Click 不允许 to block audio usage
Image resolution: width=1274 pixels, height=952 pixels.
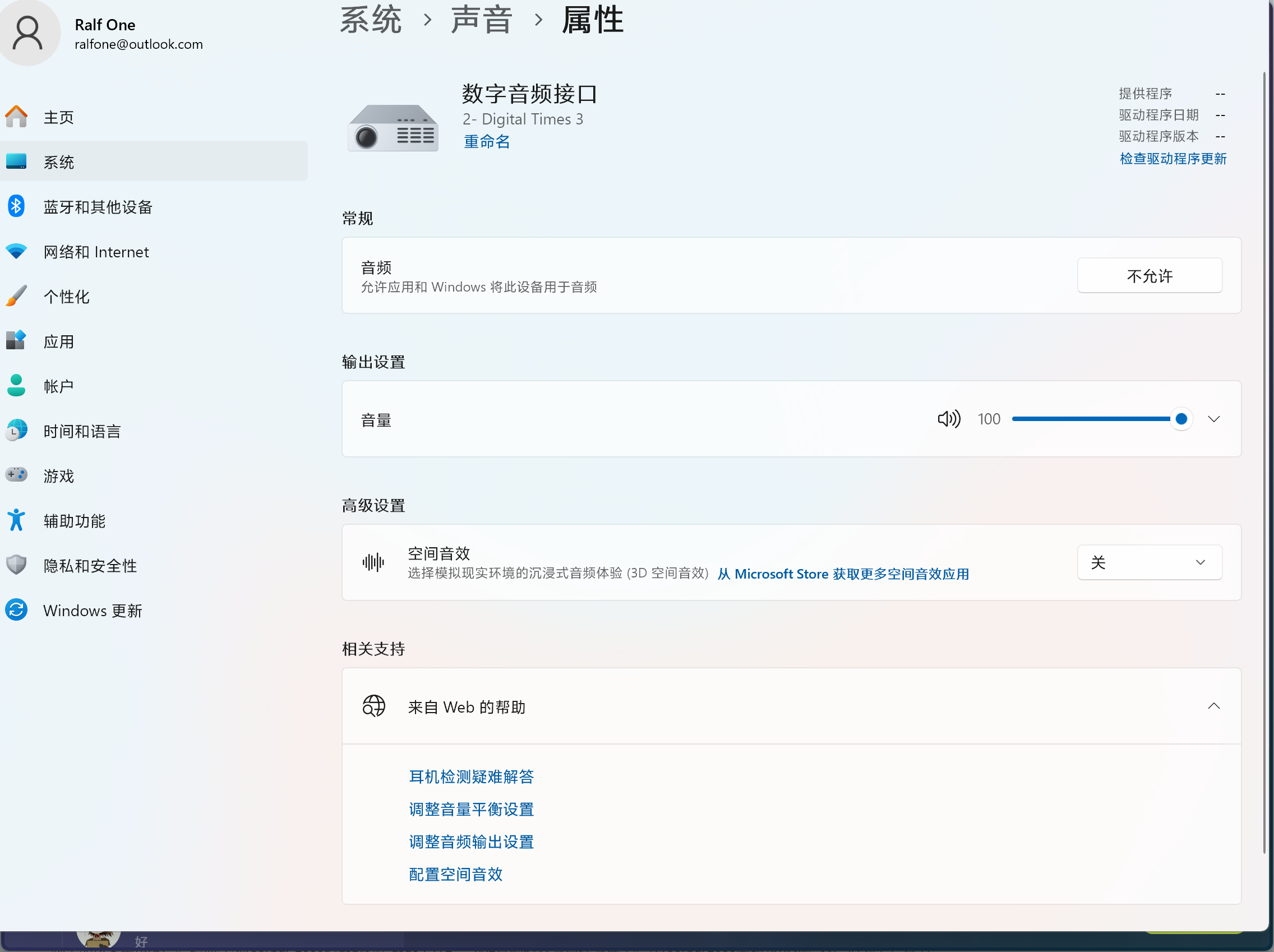pyautogui.click(x=1149, y=275)
